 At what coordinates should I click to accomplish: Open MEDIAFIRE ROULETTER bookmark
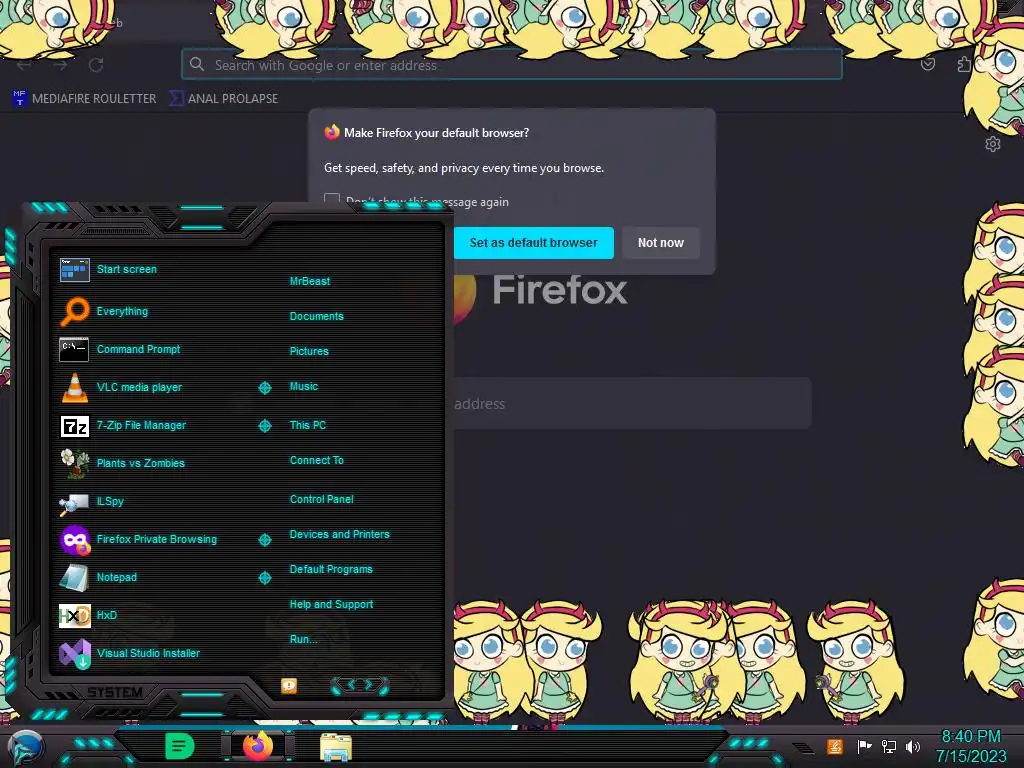[85, 99]
